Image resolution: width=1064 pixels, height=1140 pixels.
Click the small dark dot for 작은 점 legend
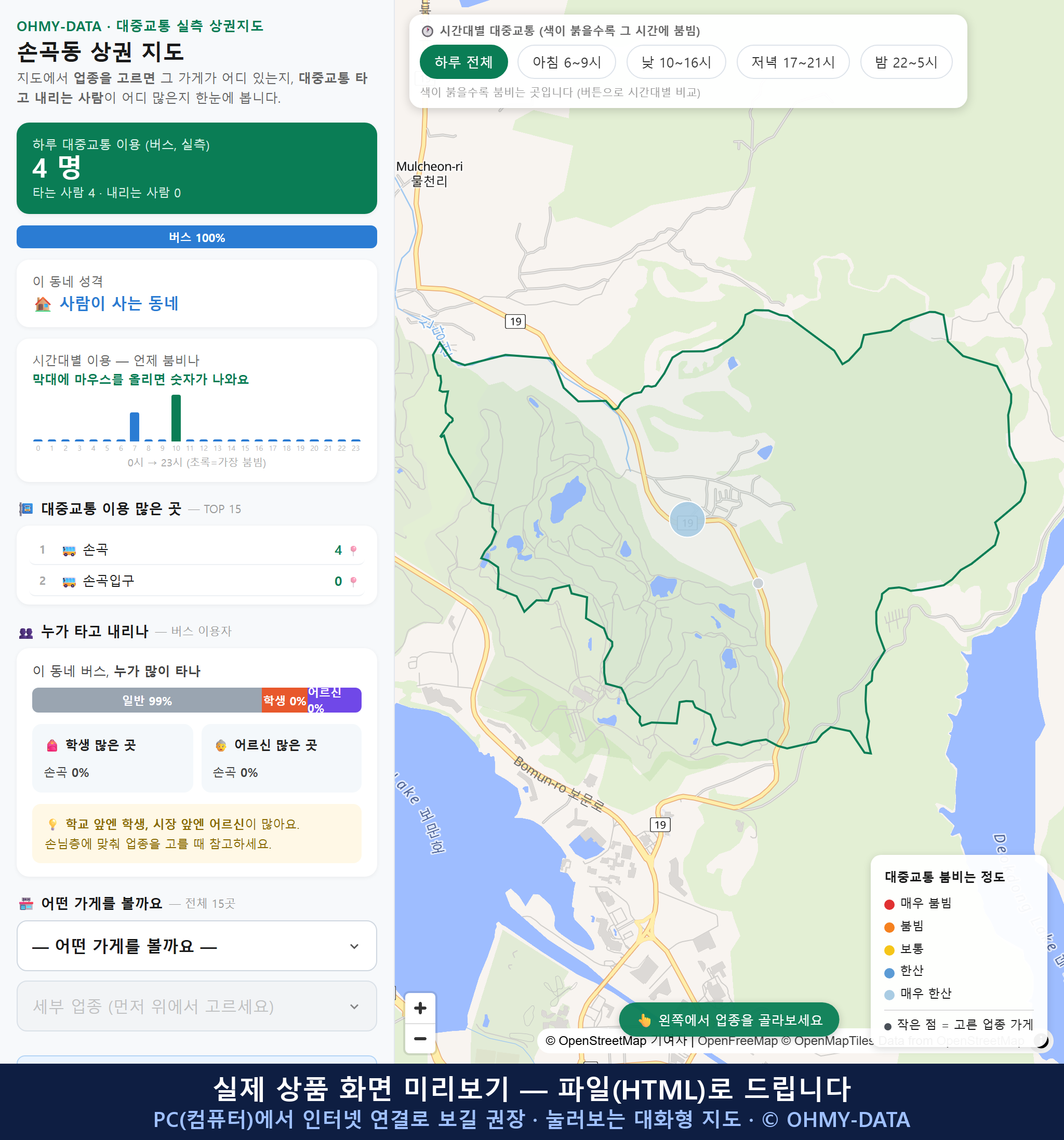click(887, 1026)
